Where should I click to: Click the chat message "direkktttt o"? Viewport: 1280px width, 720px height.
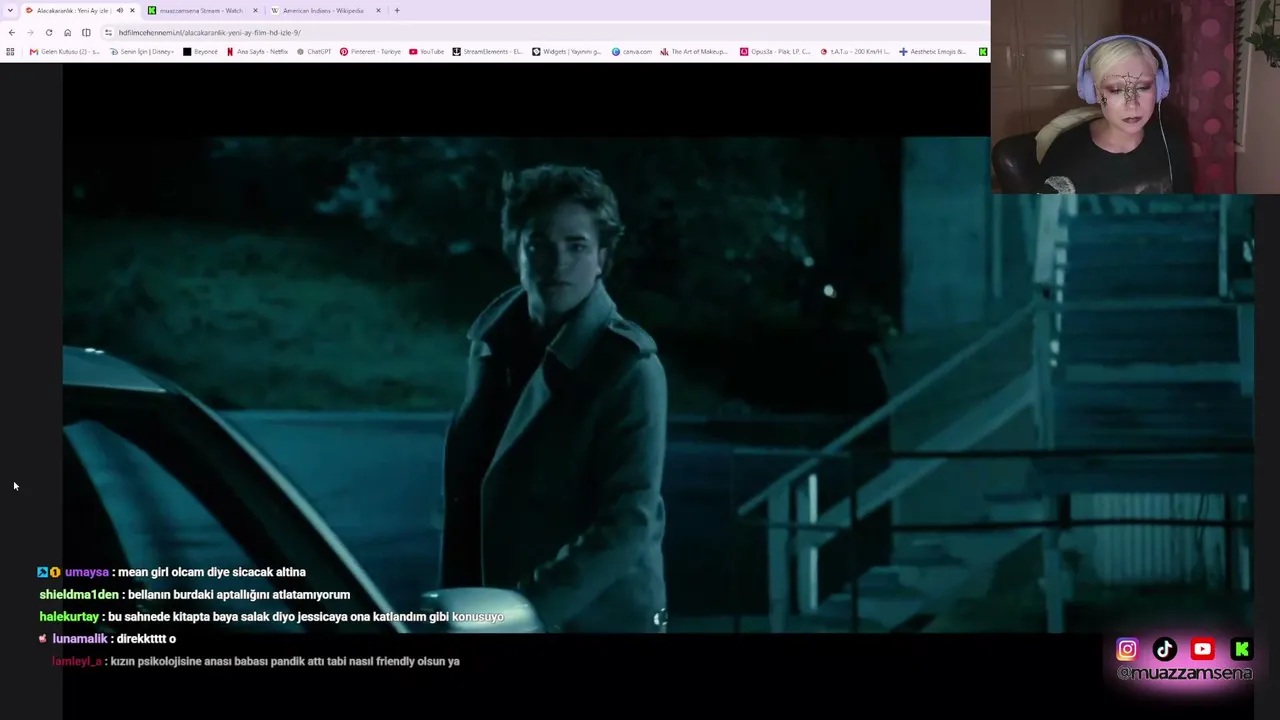coord(146,639)
